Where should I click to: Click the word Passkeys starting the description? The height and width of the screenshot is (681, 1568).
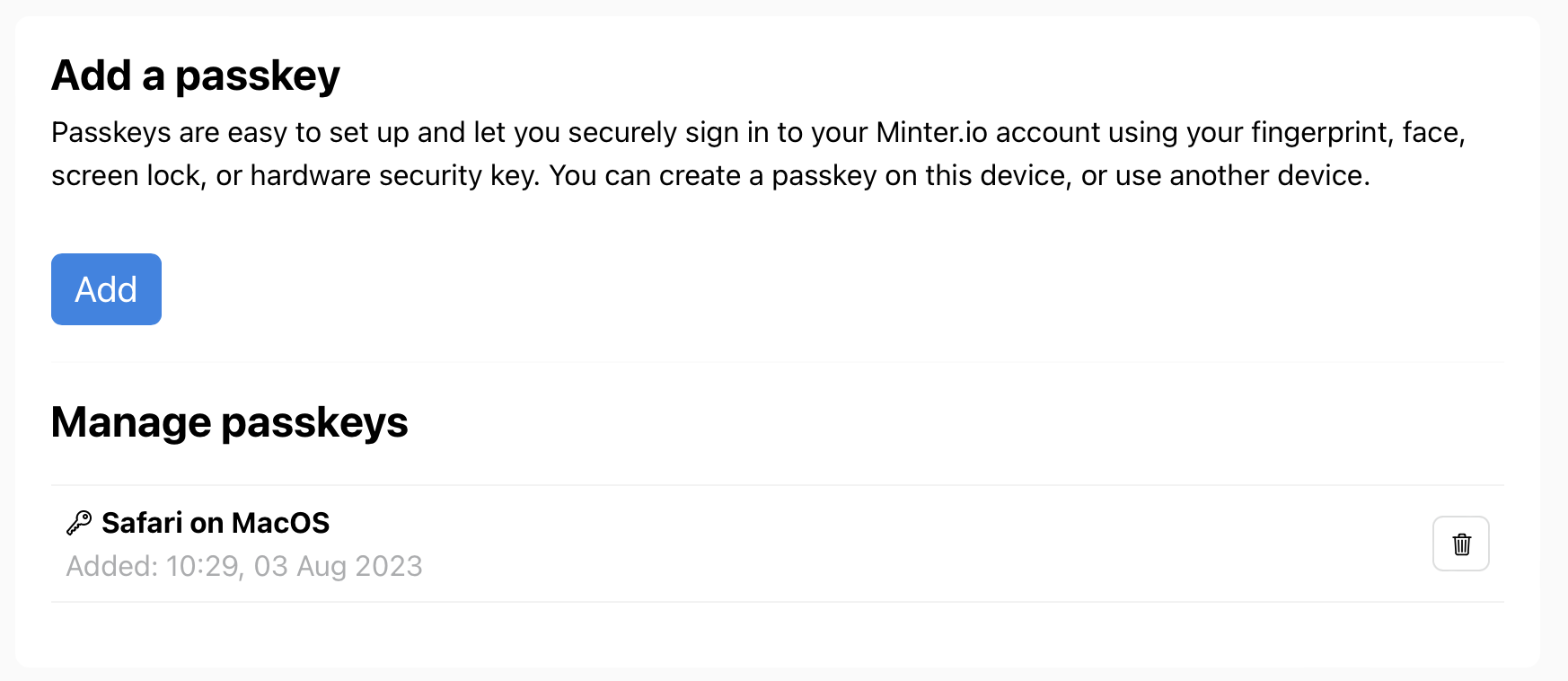click(x=111, y=133)
